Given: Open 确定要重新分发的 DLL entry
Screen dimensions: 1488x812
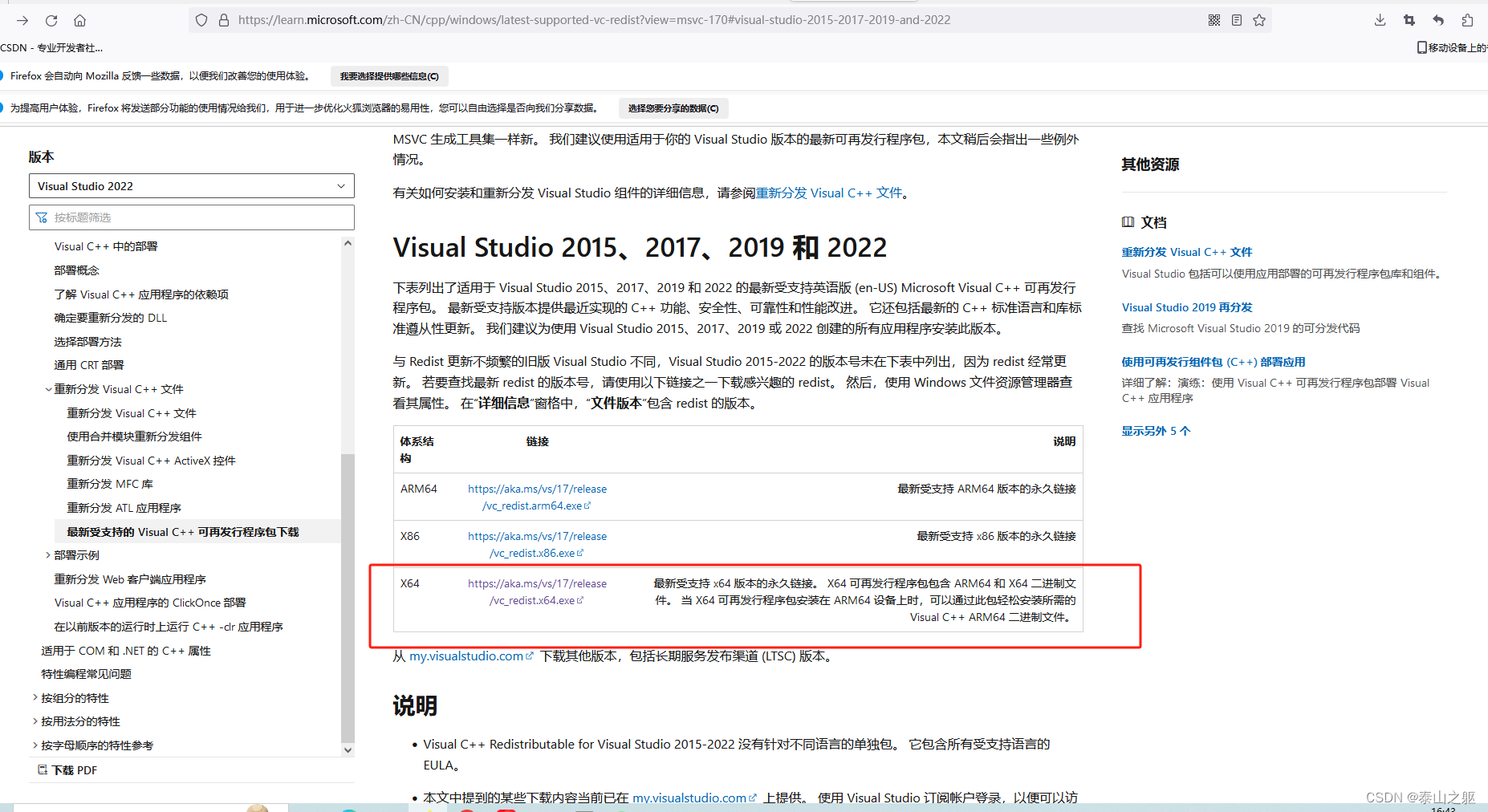Looking at the screenshot, I should [111, 318].
